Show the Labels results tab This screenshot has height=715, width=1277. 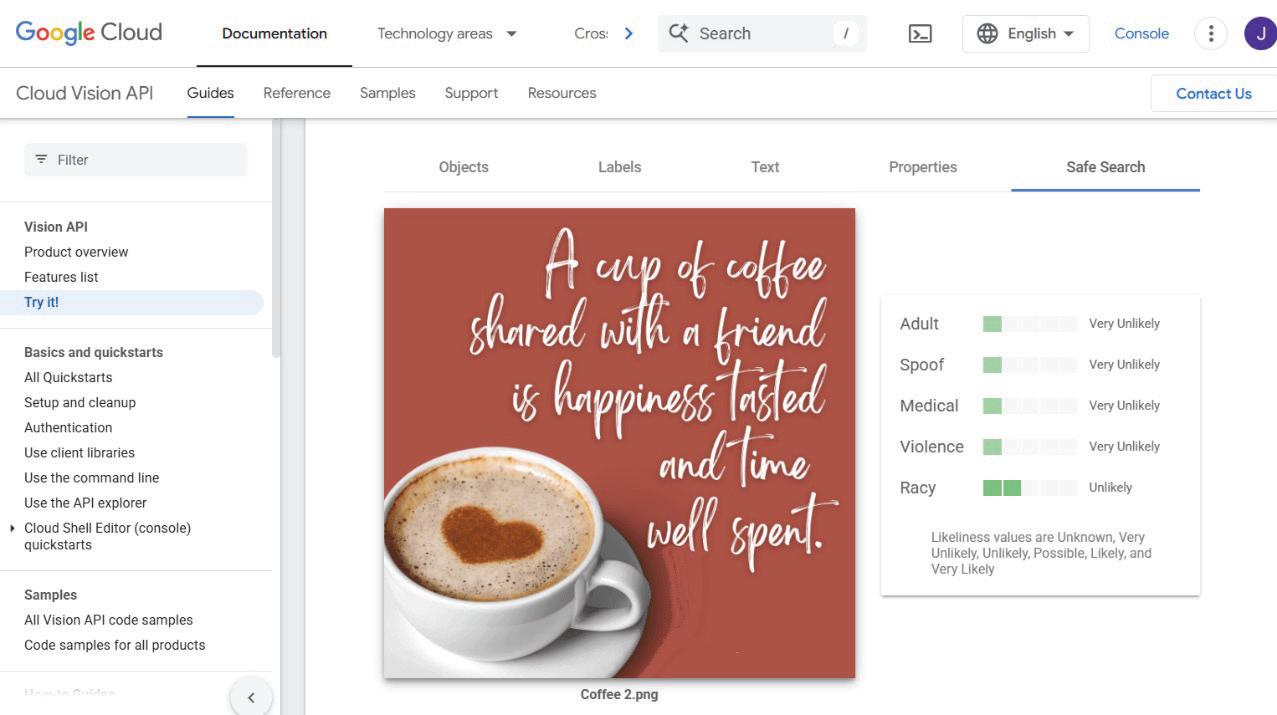pos(620,167)
